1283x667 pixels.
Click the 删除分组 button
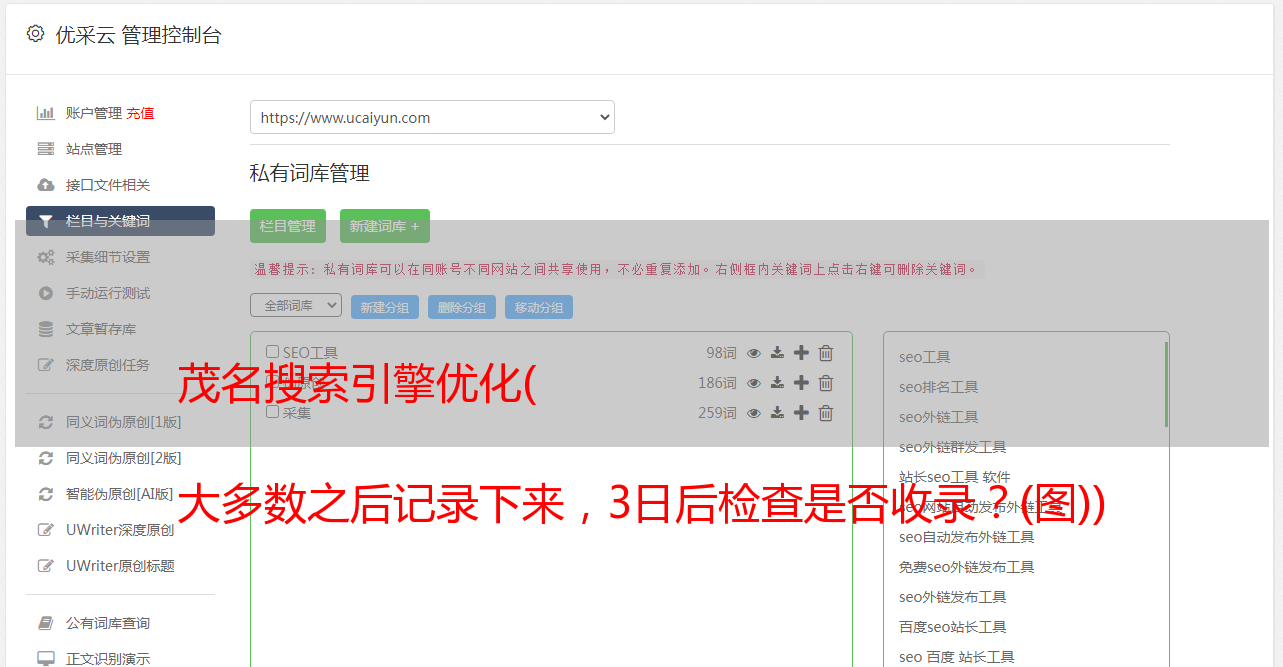coord(462,307)
